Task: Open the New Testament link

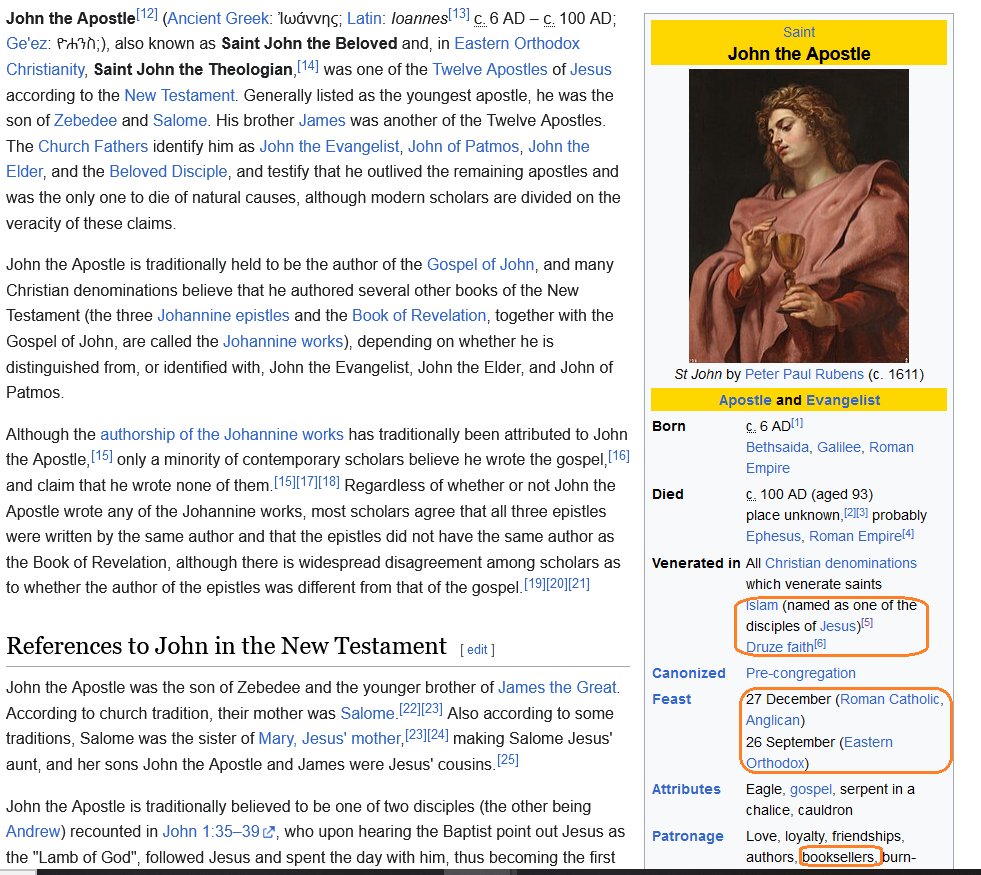Action: 179,95
